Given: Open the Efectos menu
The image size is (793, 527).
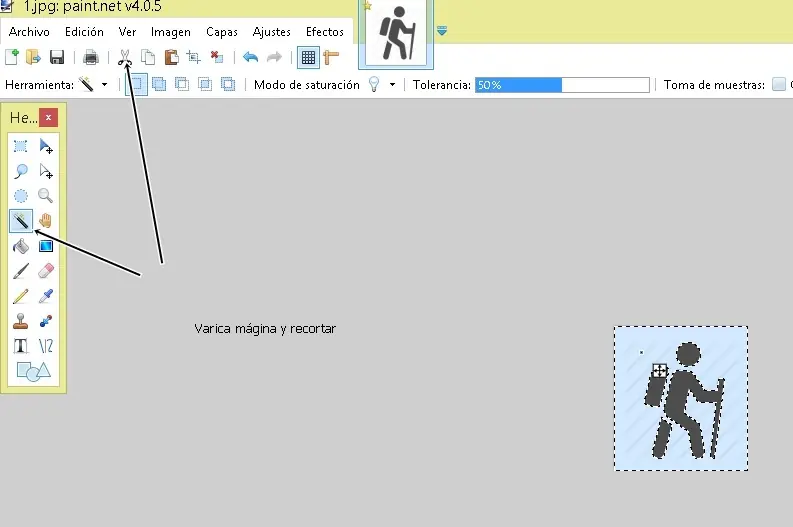Looking at the screenshot, I should [325, 32].
